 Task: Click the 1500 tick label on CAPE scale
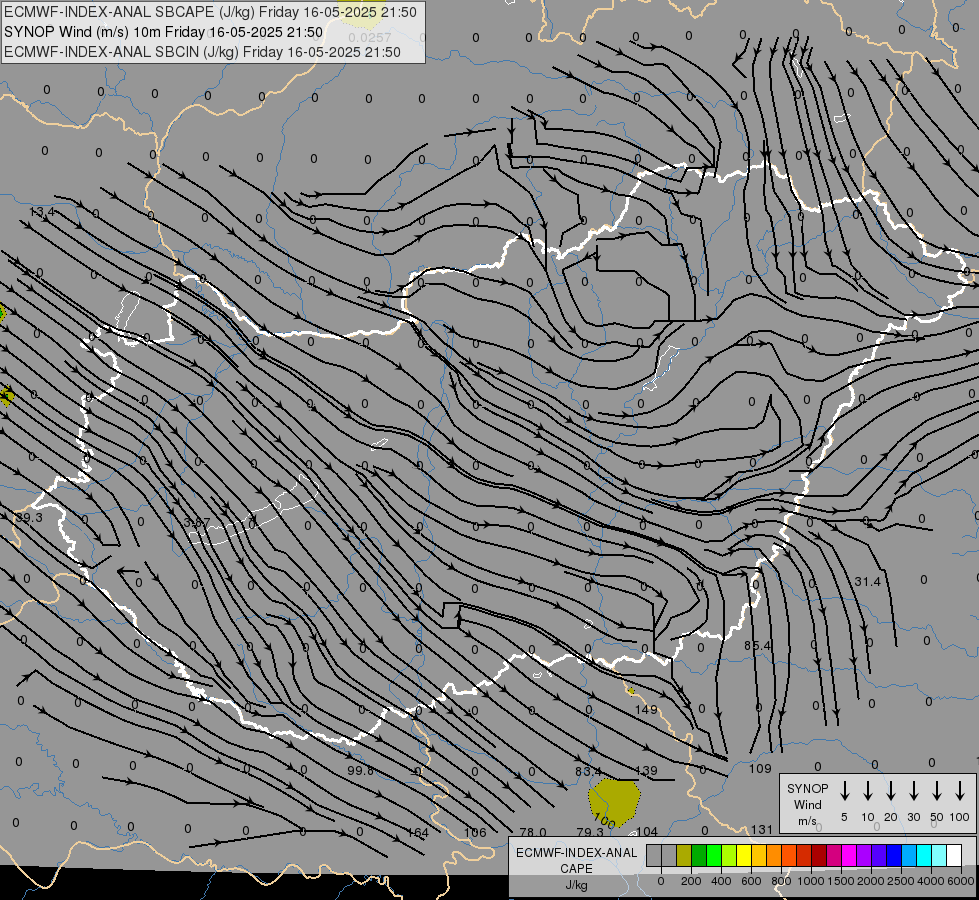point(841,881)
